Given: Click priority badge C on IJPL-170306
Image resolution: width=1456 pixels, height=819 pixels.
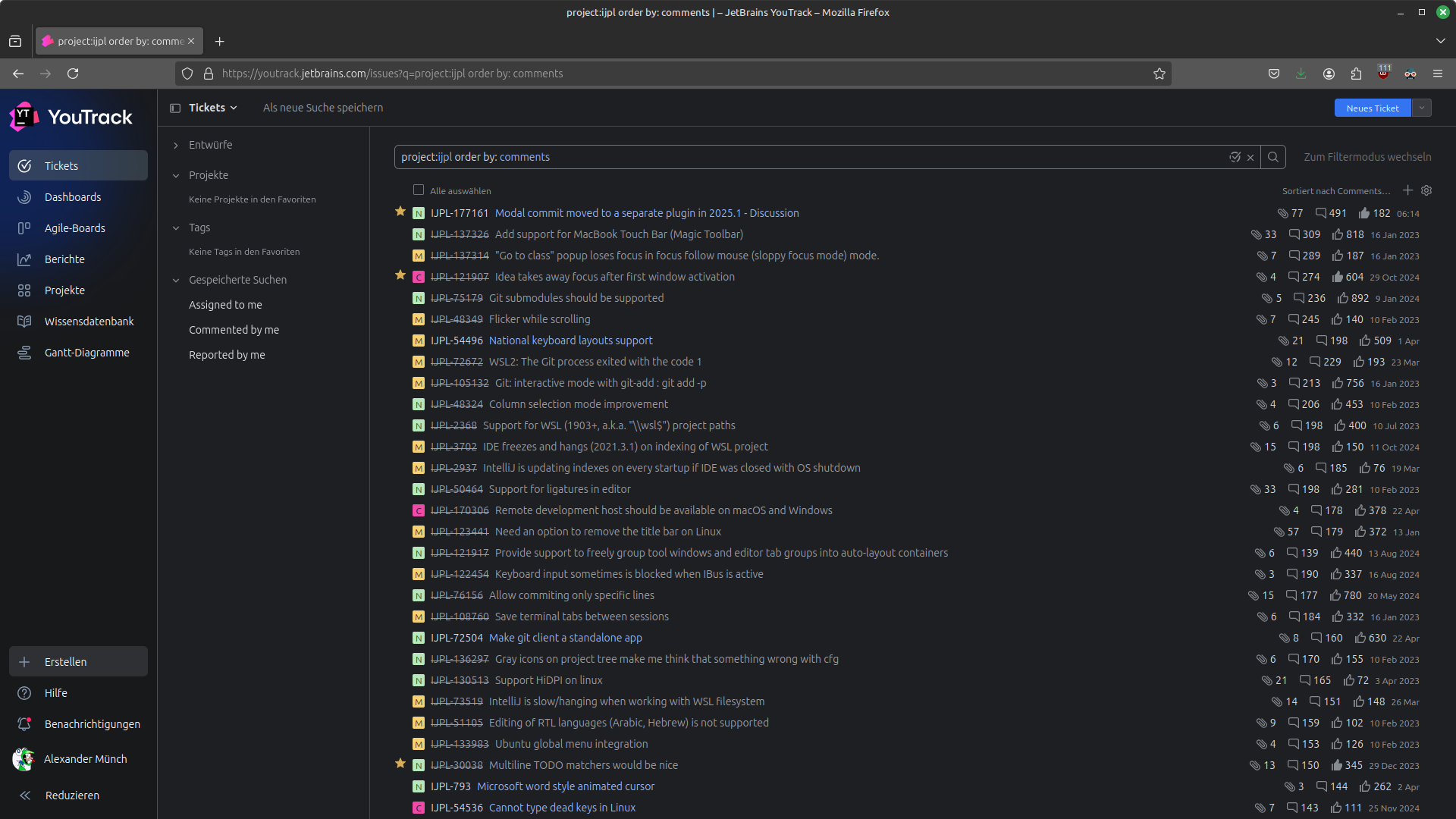Looking at the screenshot, I should point(418,510).
